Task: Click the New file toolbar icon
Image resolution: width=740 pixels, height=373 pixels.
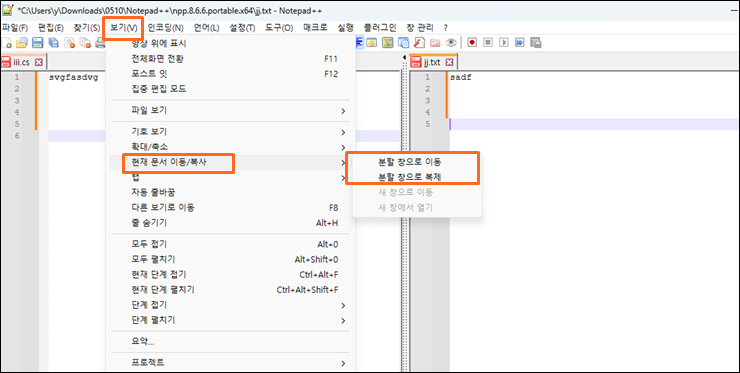Action: pyautogui.click(x=6, y=43)
